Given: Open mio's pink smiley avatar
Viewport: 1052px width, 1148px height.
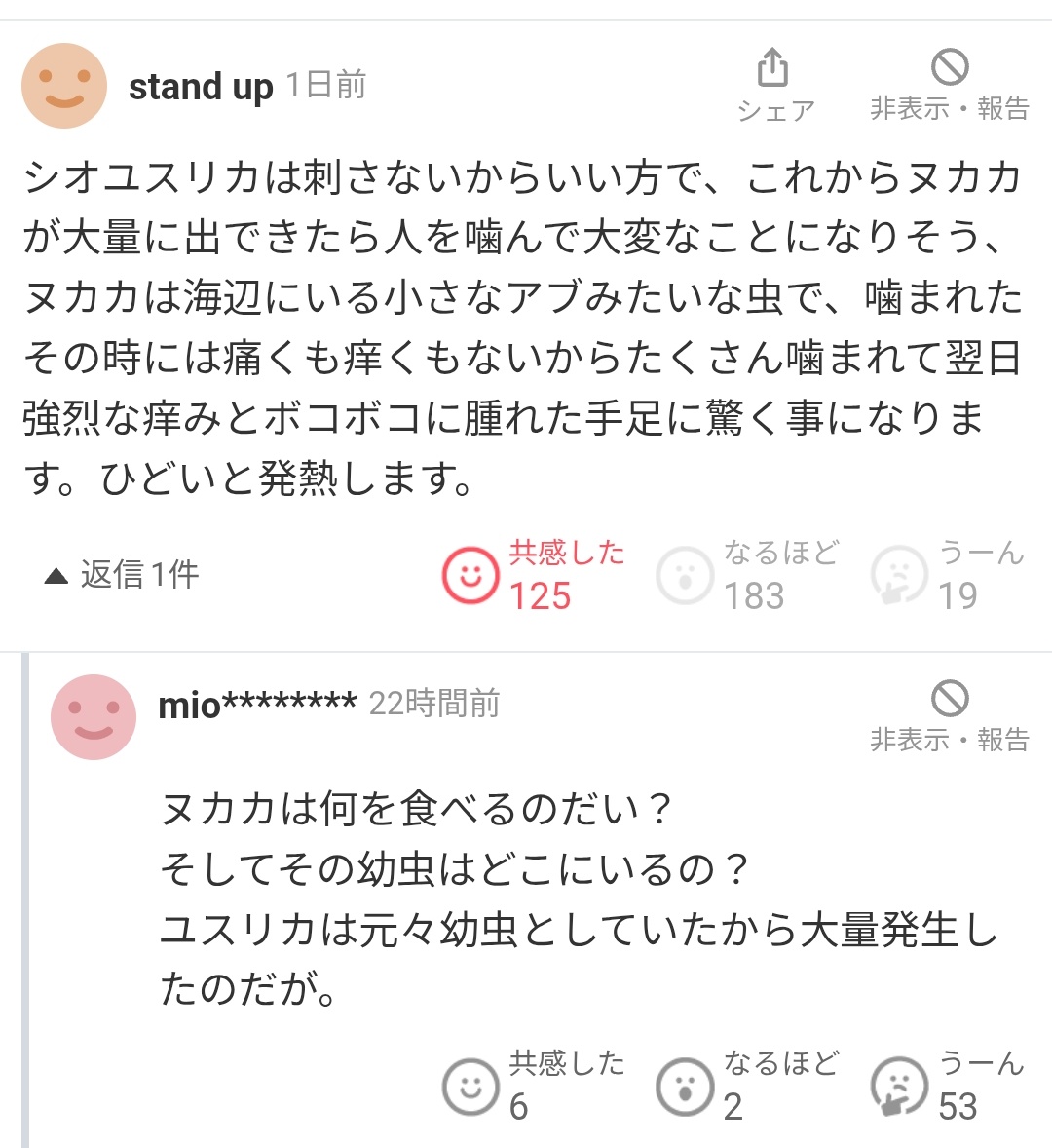Looking at the screenshot, I should click(94, 717).
